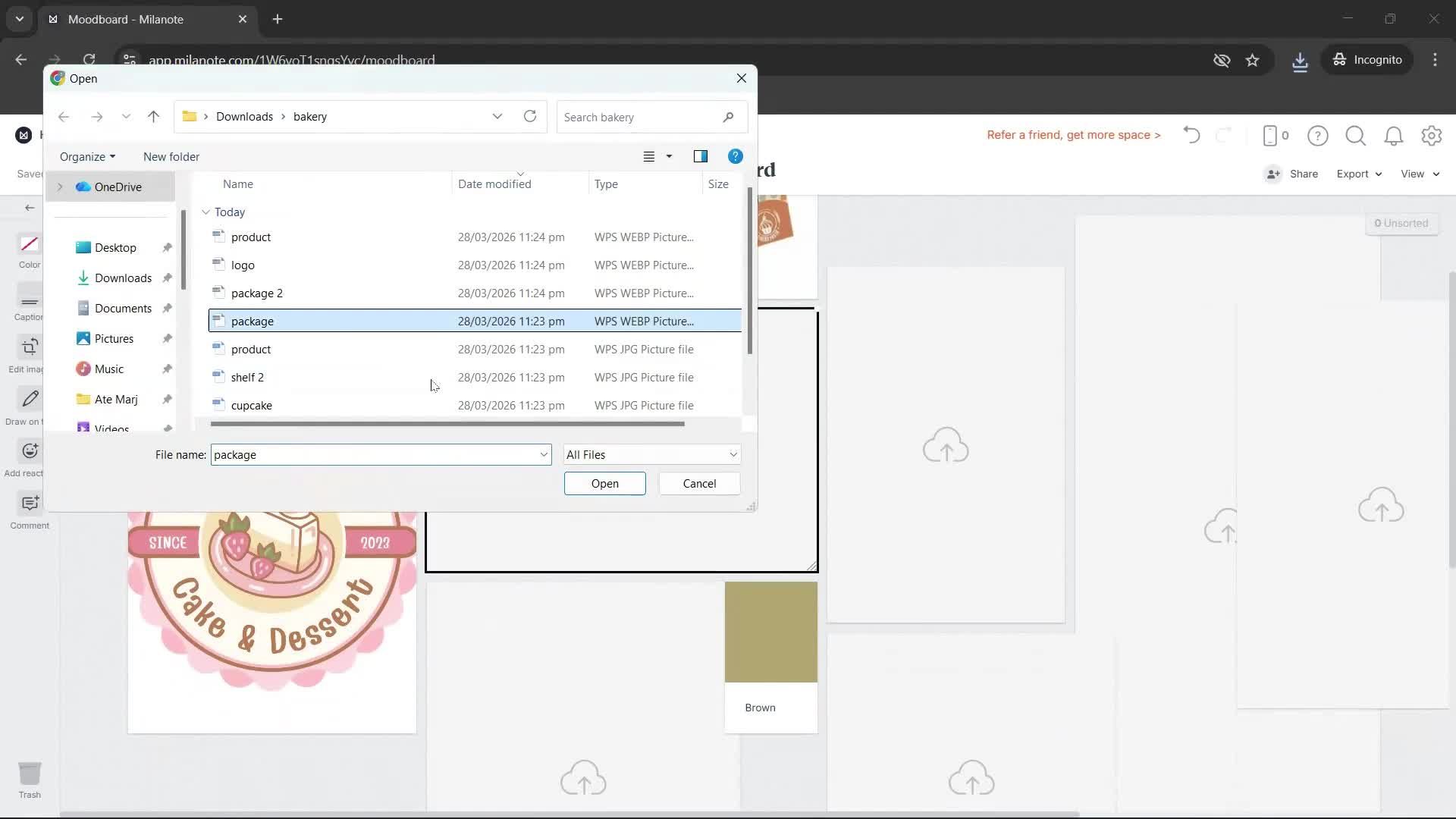Toggle the preview pane in the Open dialog
1456x819 pixels.
tap(700, 156)
